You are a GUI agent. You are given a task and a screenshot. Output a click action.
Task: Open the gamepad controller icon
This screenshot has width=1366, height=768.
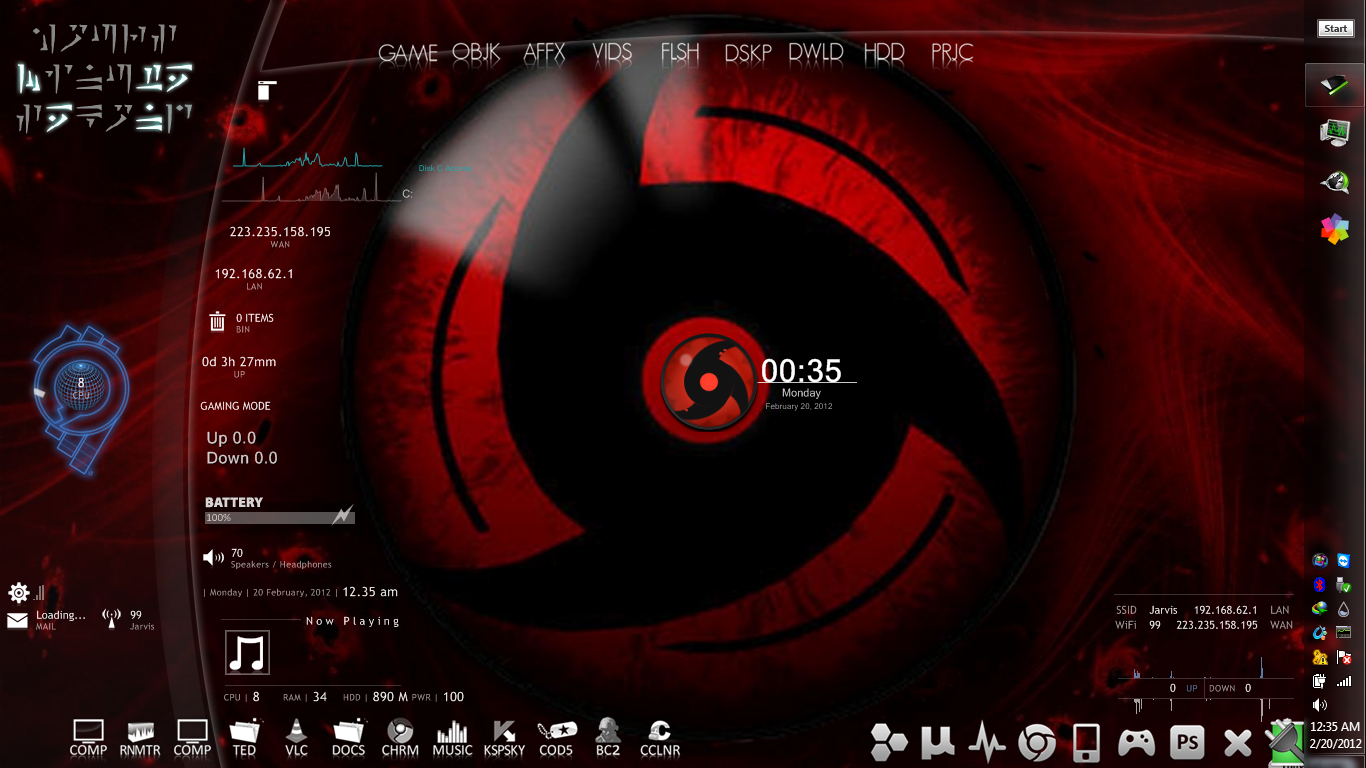point(1136,743)
